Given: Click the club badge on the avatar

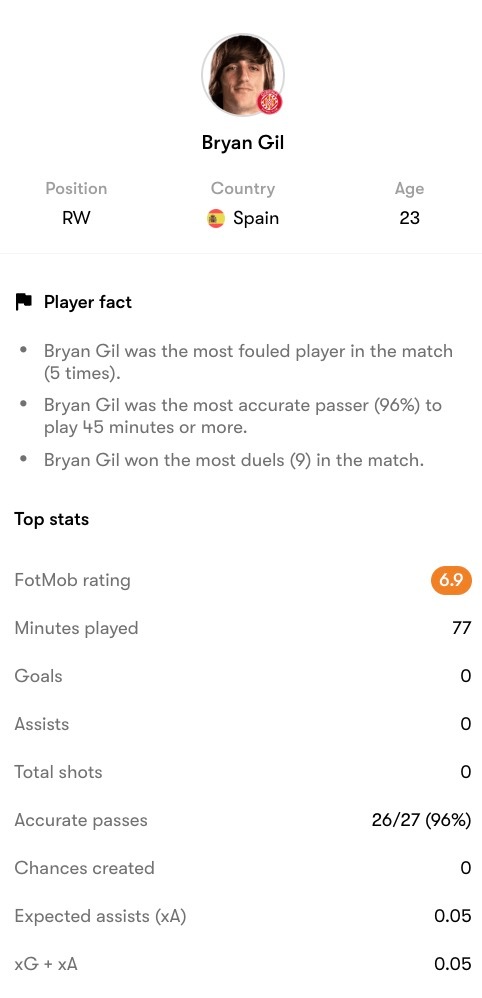Looking at the screenshot, I should (x=270, y=102).
